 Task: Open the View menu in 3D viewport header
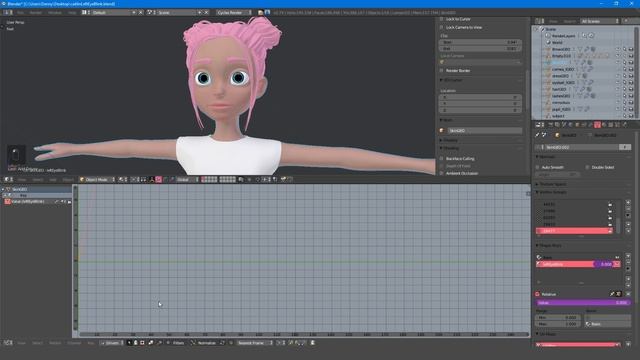(x=22, y=180)
